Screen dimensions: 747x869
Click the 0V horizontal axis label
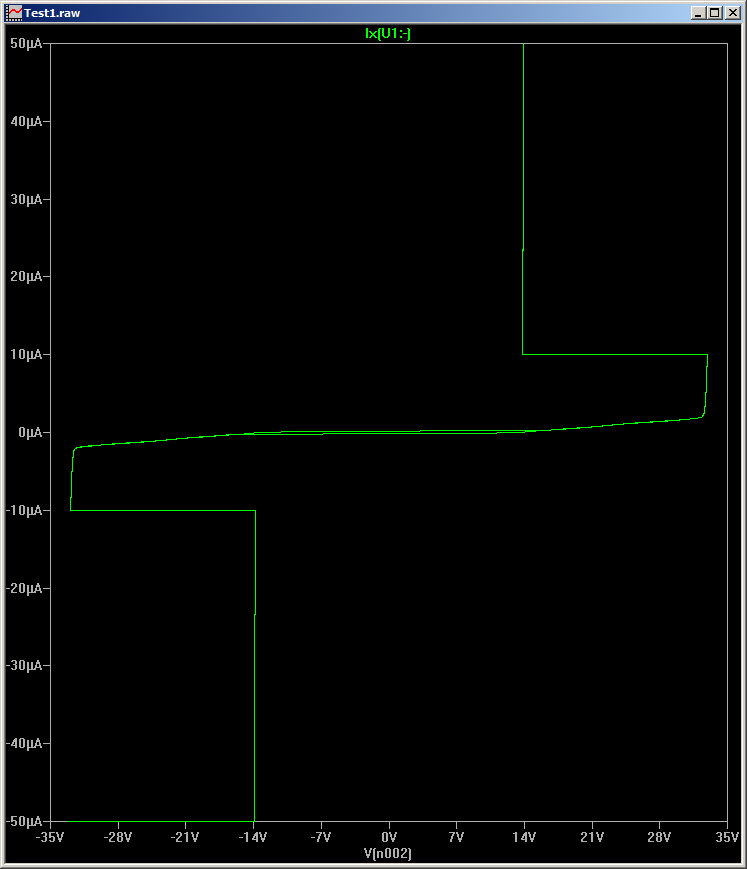coord(389,837)
